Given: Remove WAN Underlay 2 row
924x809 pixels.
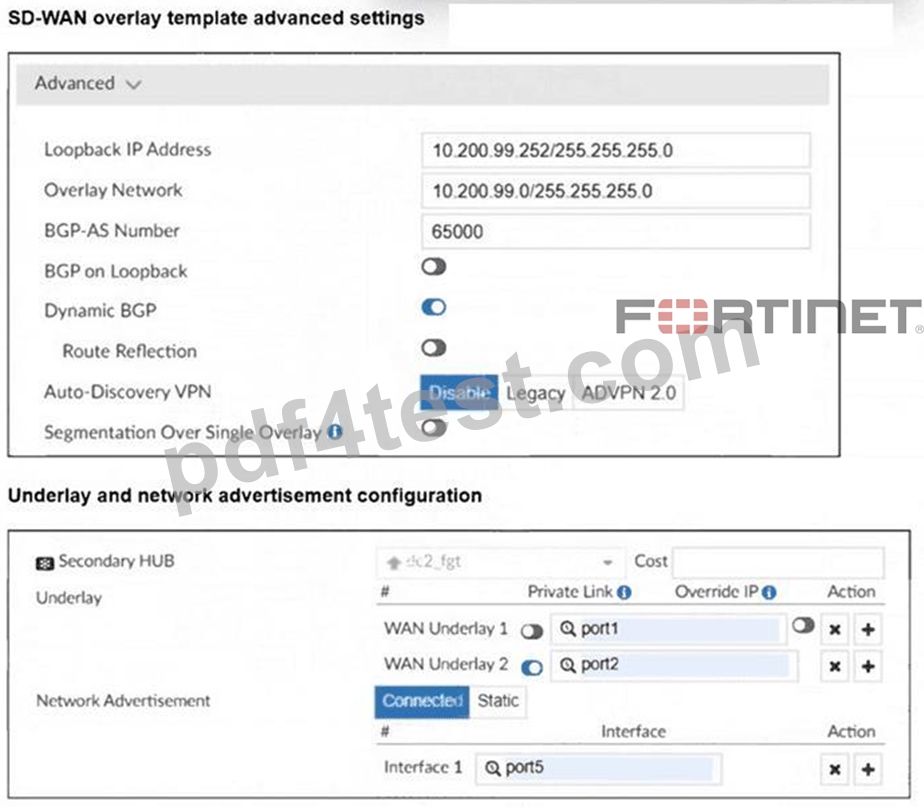Looking at the screenshot, I should tap(834, 666).
